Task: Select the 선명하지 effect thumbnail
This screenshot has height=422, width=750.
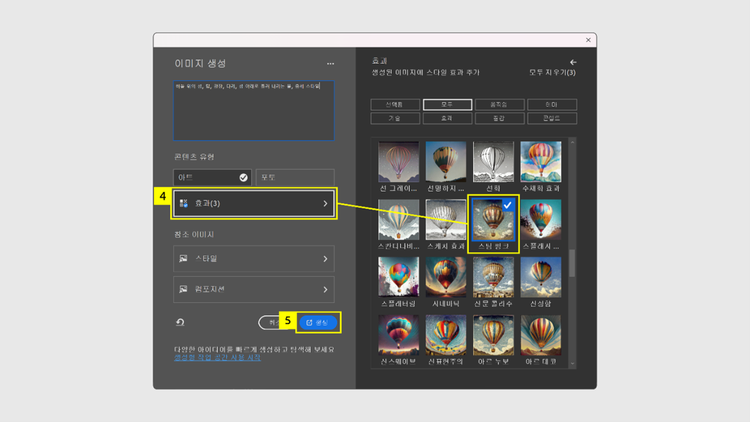Action: tap(446, 162)
